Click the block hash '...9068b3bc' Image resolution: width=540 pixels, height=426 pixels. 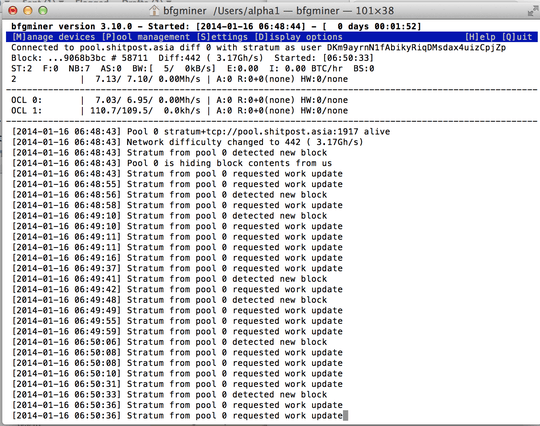click(x=77, y=58)
